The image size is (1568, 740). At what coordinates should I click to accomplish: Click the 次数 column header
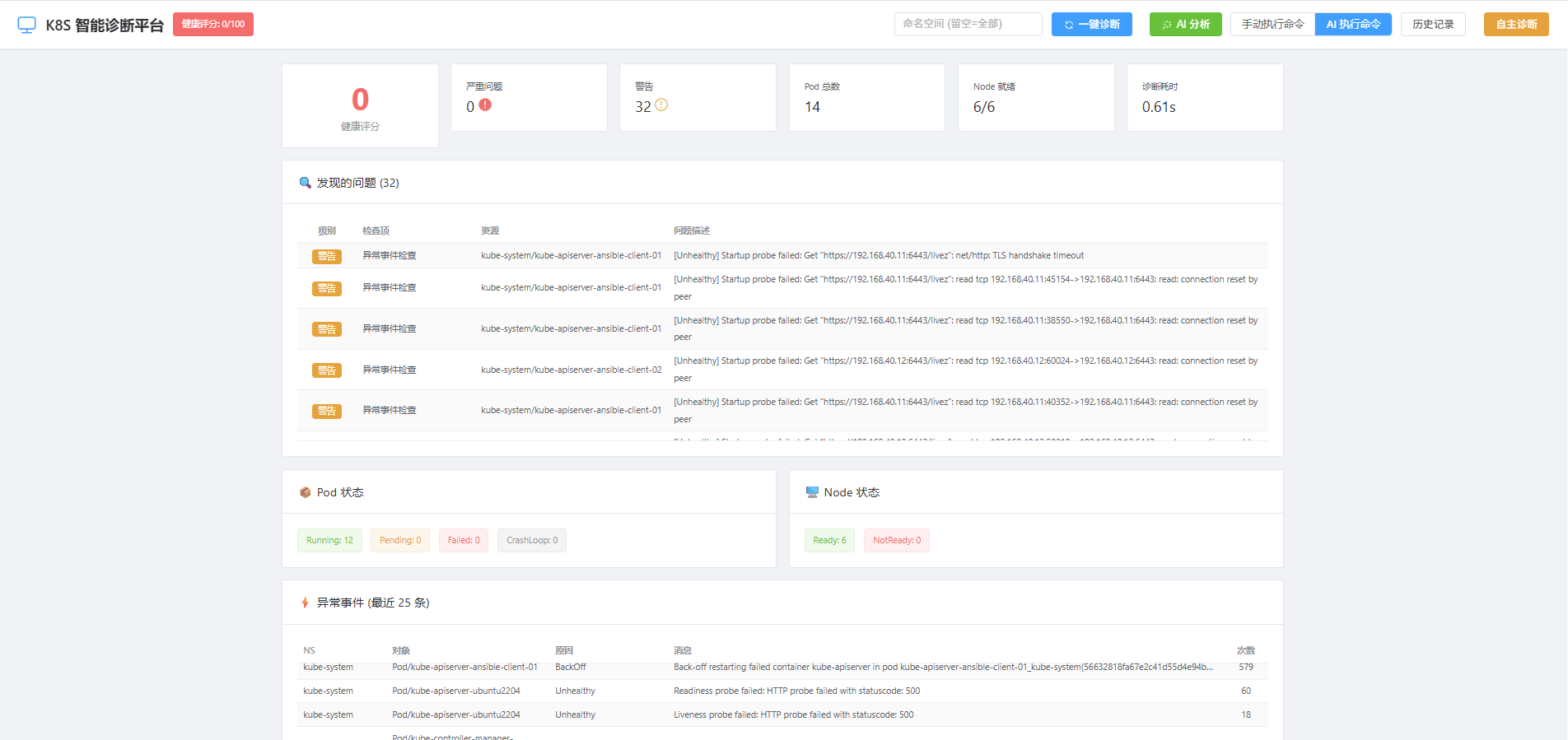pyautogui.click(x=1246, y=651)
